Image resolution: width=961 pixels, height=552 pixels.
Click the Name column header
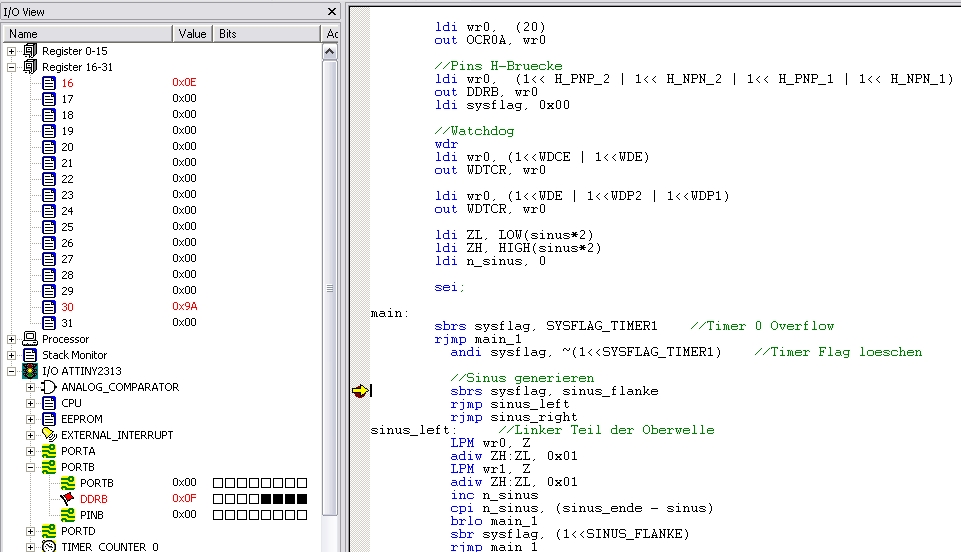[88, 34]
